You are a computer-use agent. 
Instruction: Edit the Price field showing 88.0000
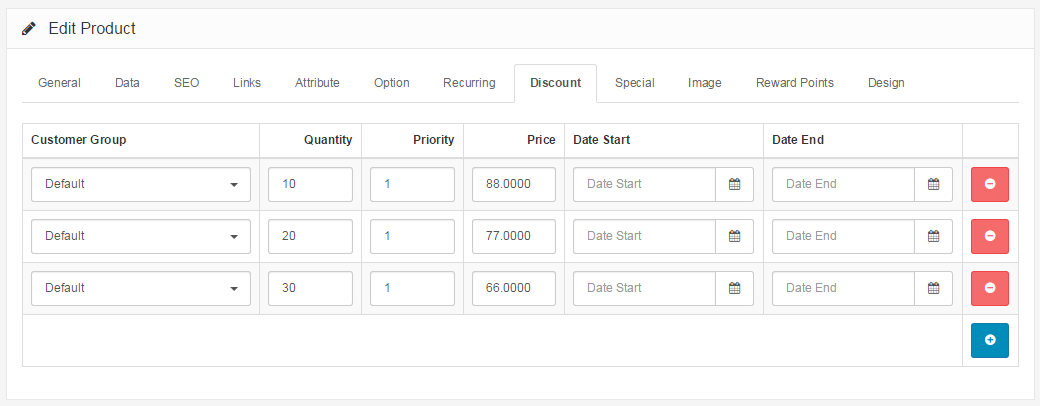514,184
